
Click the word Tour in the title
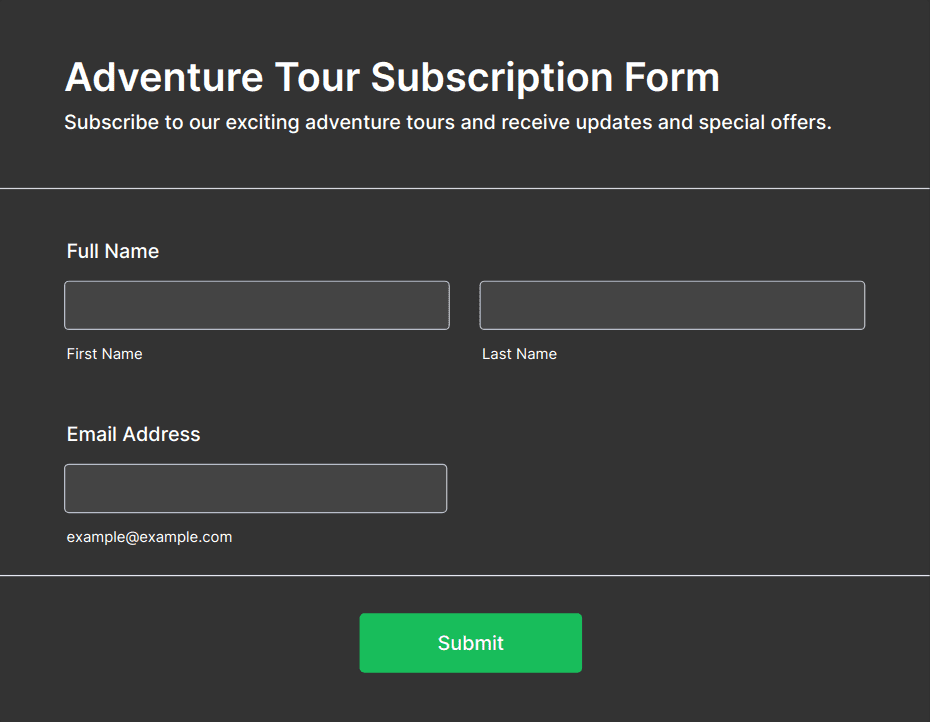(x=317, y=77)
